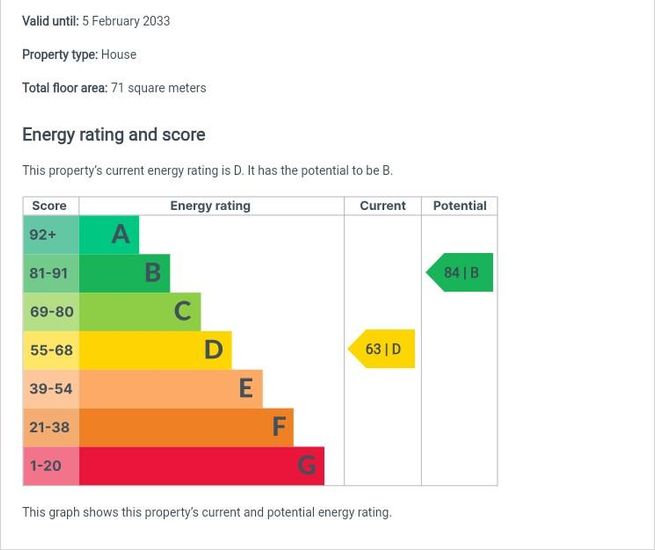Screen dimensions: 655x550
Task: Click the Energy rating and score heading
Action: pos(114,135)
